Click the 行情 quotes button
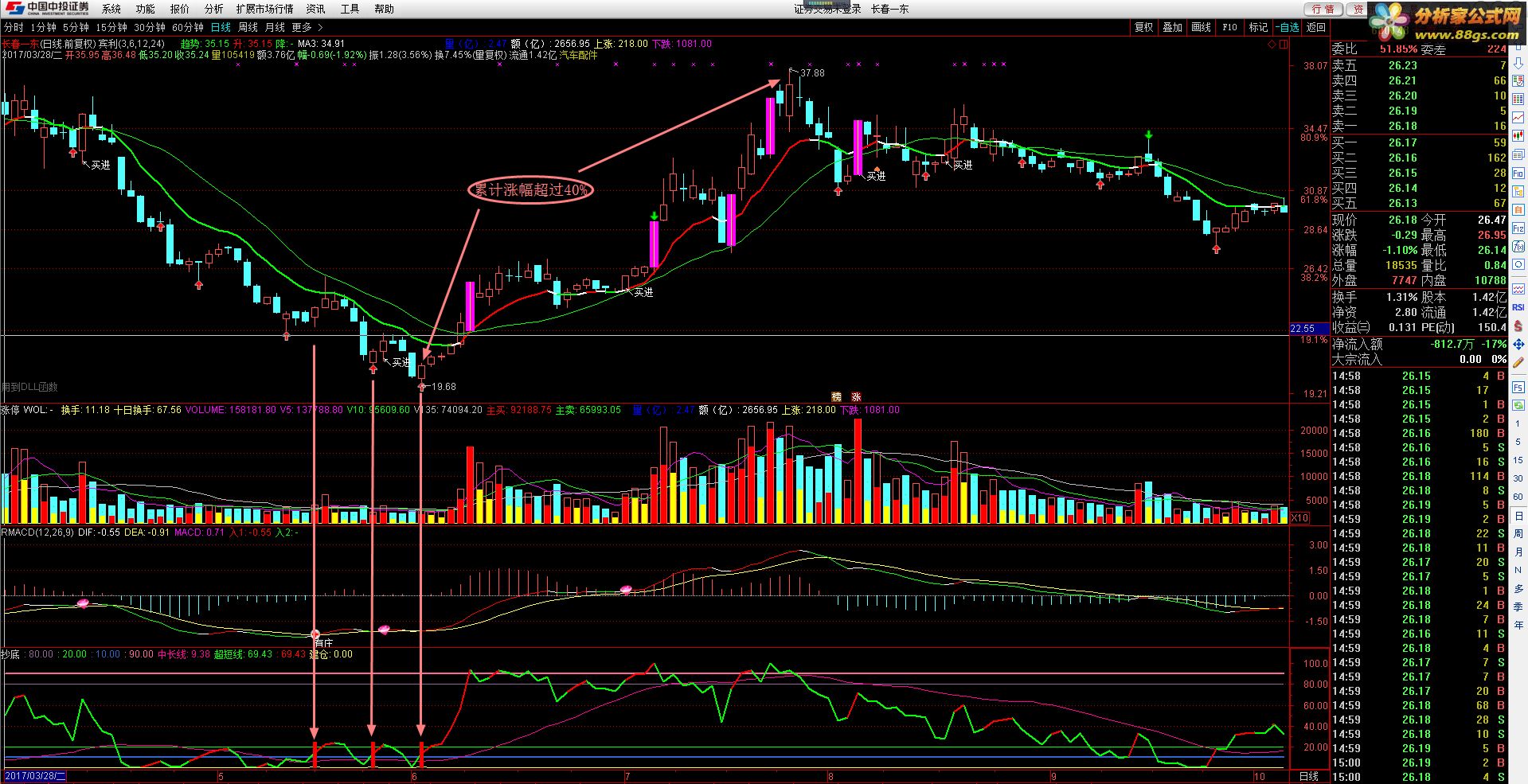 coord(1323,9)
